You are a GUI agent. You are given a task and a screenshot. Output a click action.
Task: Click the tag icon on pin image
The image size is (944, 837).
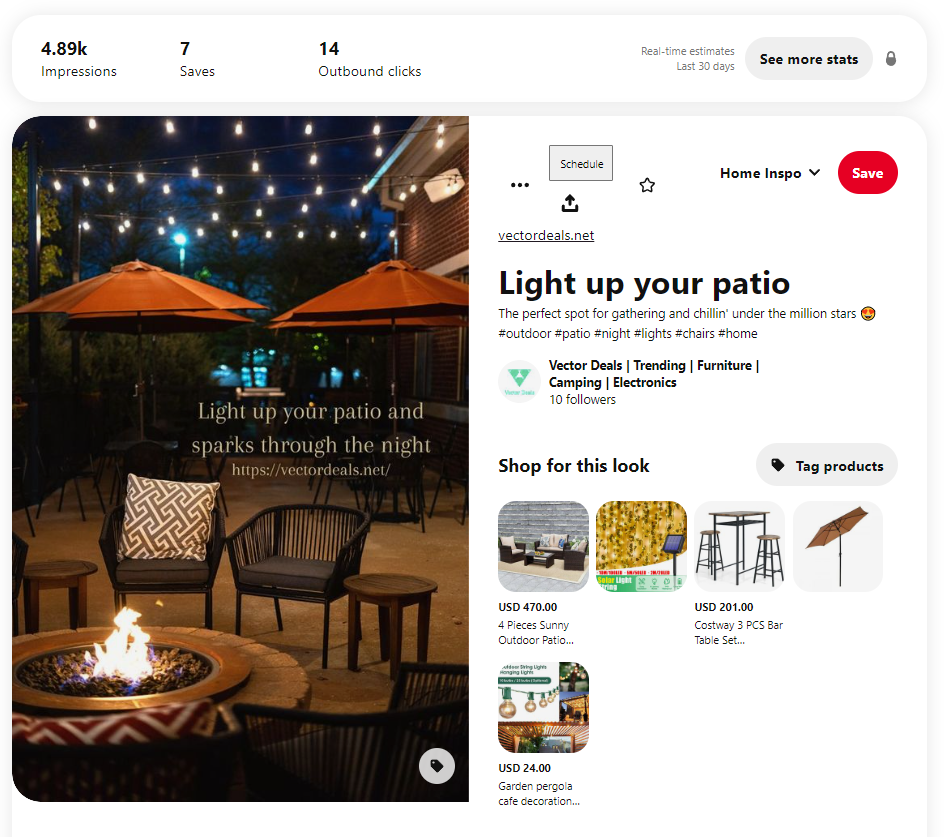pyautogui.click(x=437, y=766)
